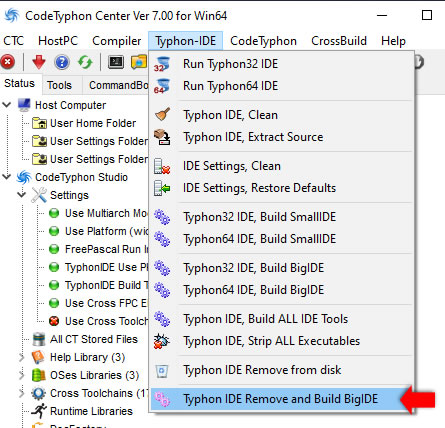This screenshot has height=428, width=445.
Task: Collapse the Host Computer tree node
Action: pyautogui.click(x=7, y=105)
